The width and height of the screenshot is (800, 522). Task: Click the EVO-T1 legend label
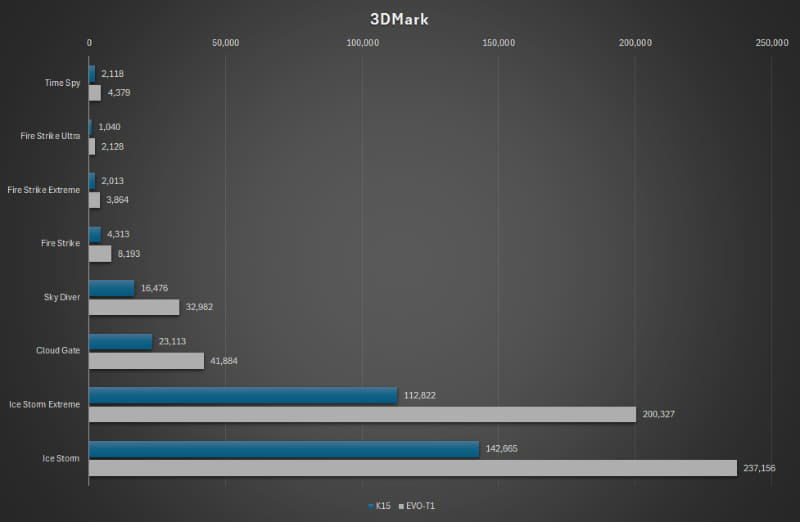point(420,506)
